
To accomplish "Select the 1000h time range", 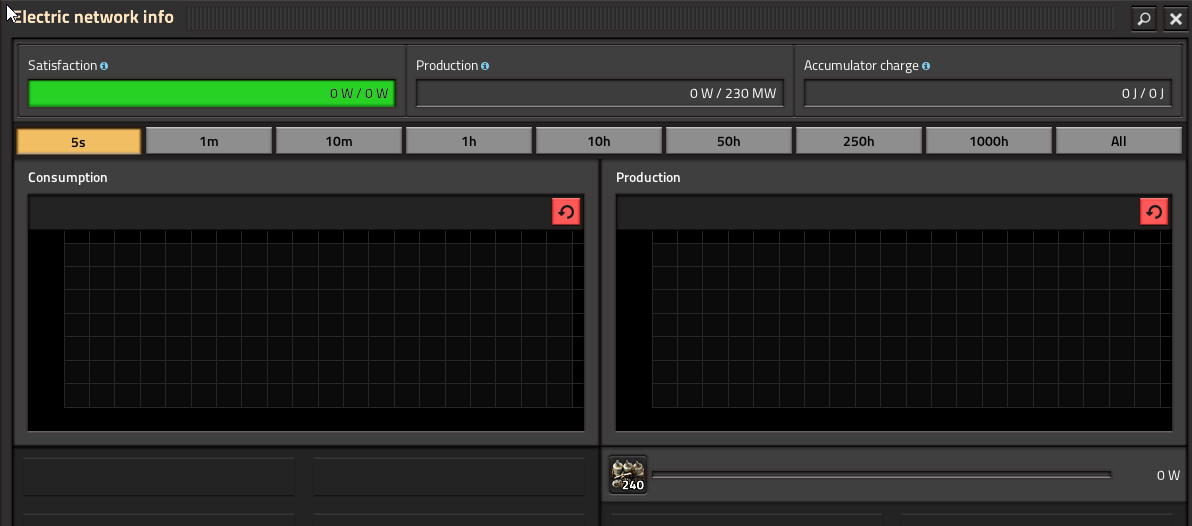I will click(x=989, y=141).
